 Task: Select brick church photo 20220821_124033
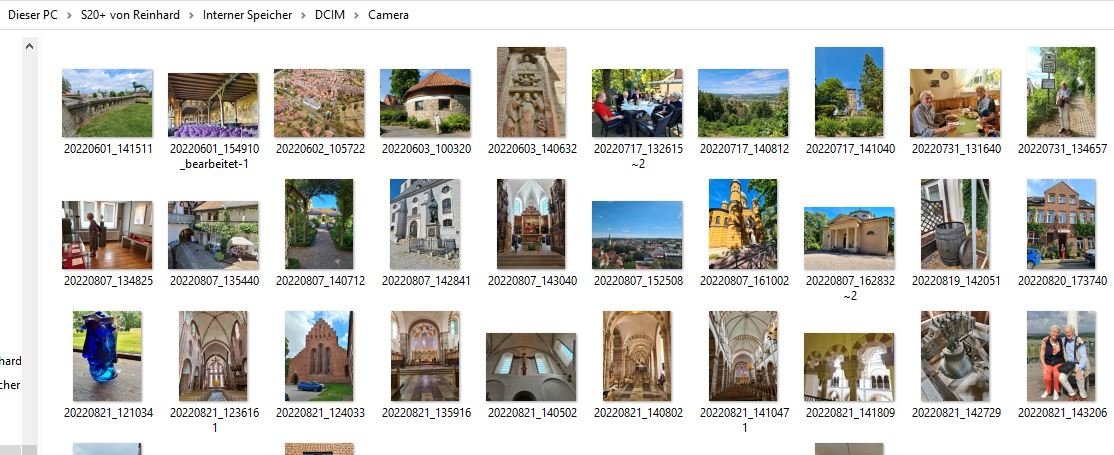click(319, 356)
